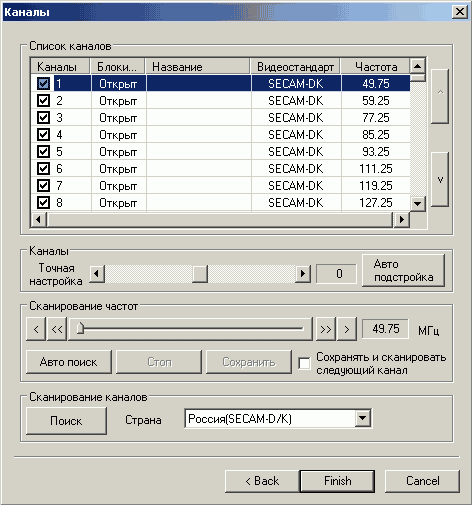Uncheck channel 2 checkbox
472x505 pixels.
pos(43,100)
